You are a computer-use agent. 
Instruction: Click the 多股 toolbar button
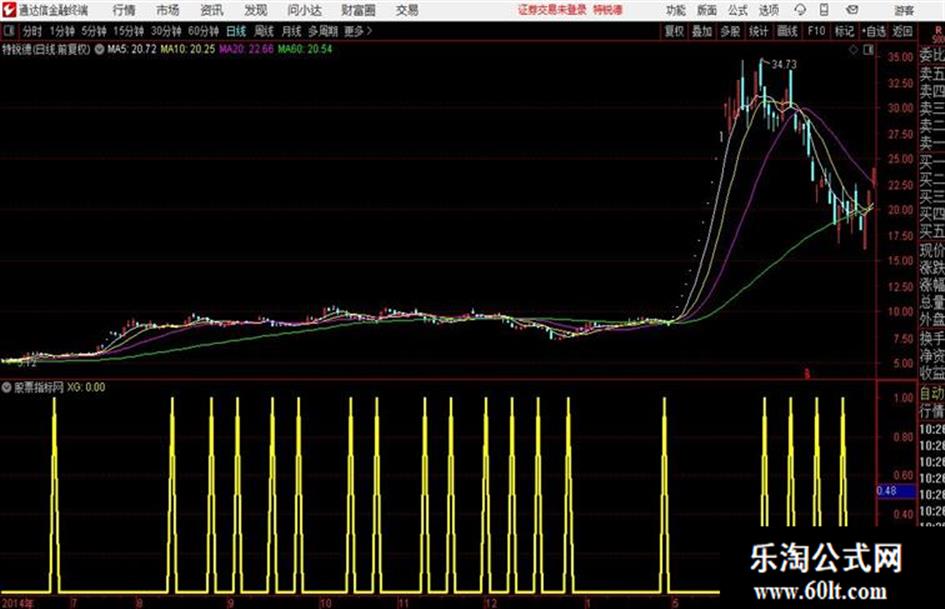(x=730, y=31)
